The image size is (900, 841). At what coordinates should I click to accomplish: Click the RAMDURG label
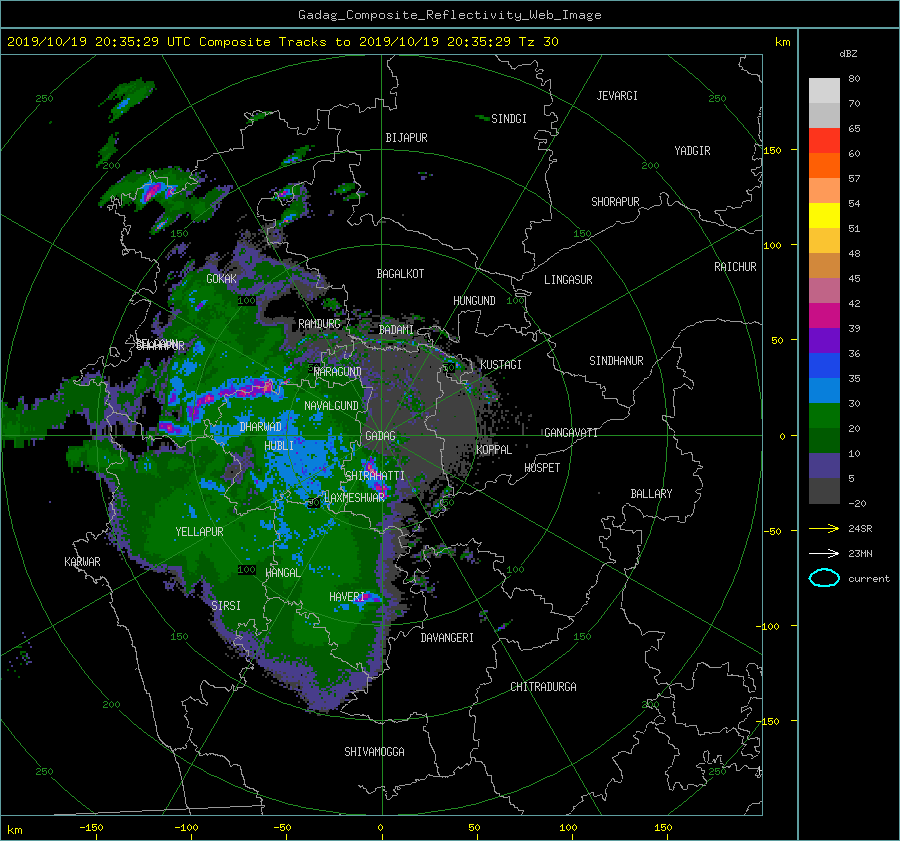[x=319, y=324]
